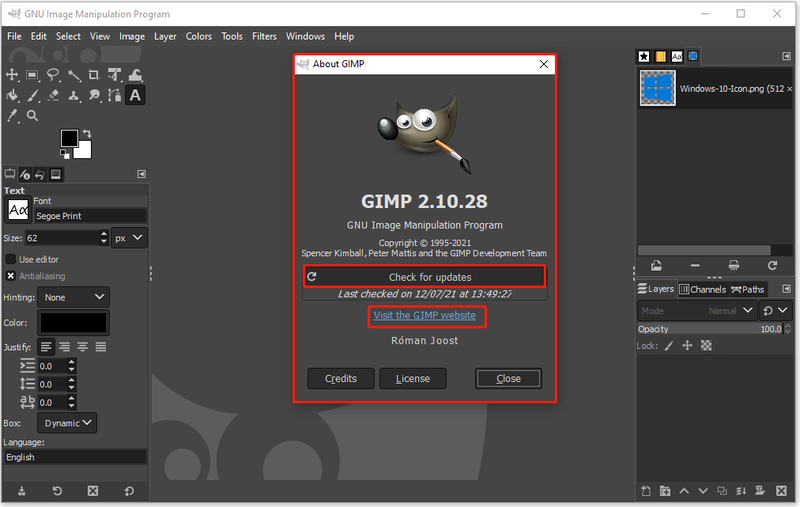The width and height of the screenshot is (800, 507).
Task: Select the Free Select lasso tool
Action: click(x=53, y=75)
